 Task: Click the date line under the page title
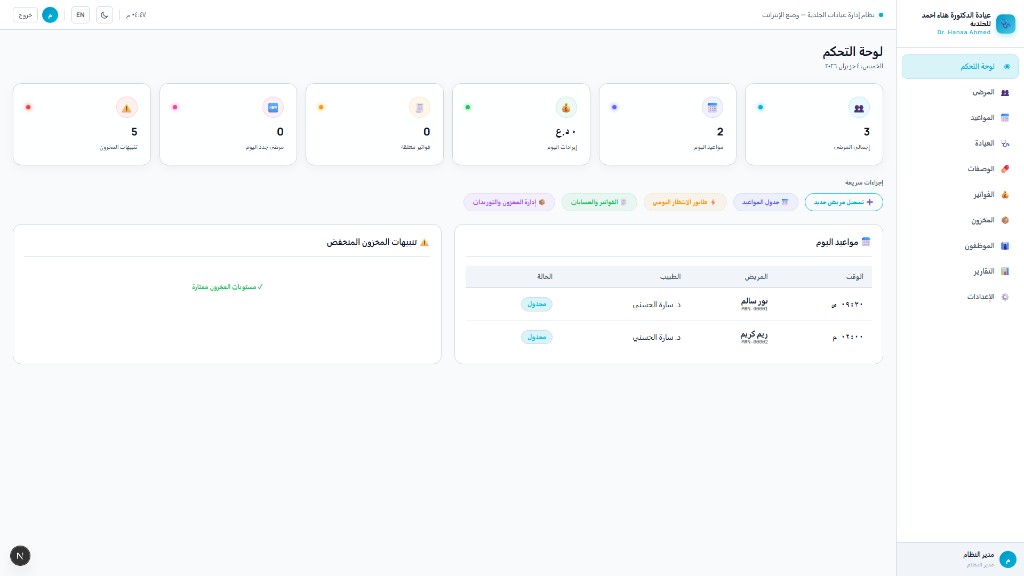coord(854,67)
